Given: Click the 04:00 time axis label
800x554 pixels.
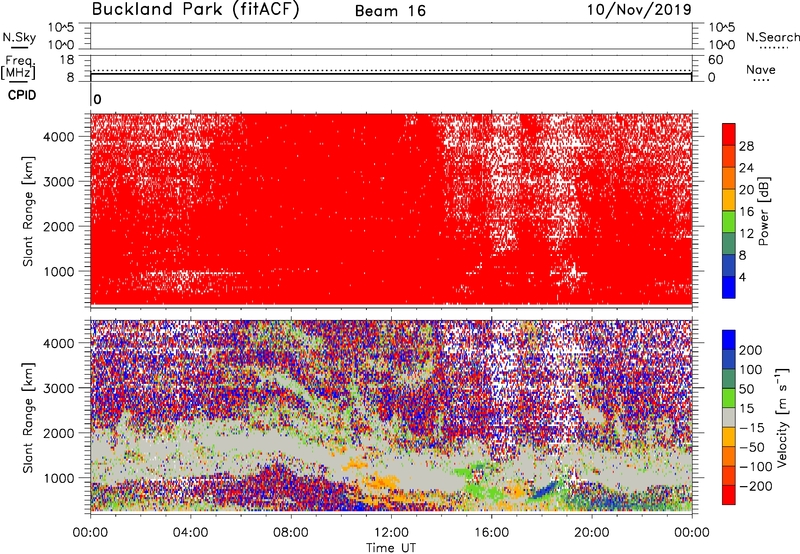Looking at the screenshot, I should pos(191,533).
